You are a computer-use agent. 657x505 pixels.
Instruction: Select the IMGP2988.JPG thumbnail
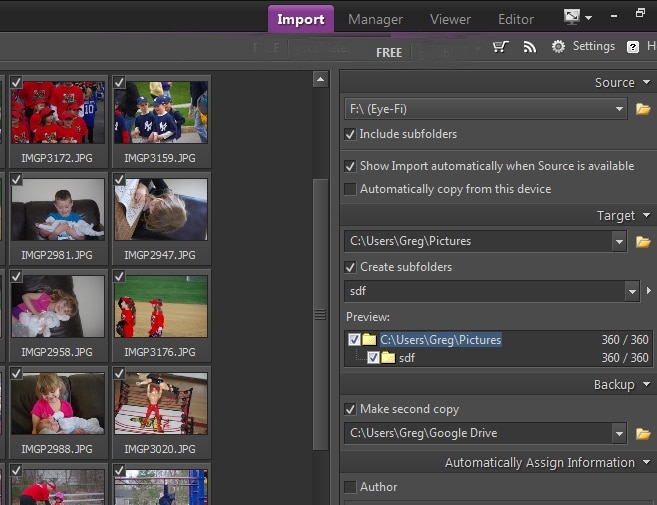pyautogui.click(x=58, y=404)
